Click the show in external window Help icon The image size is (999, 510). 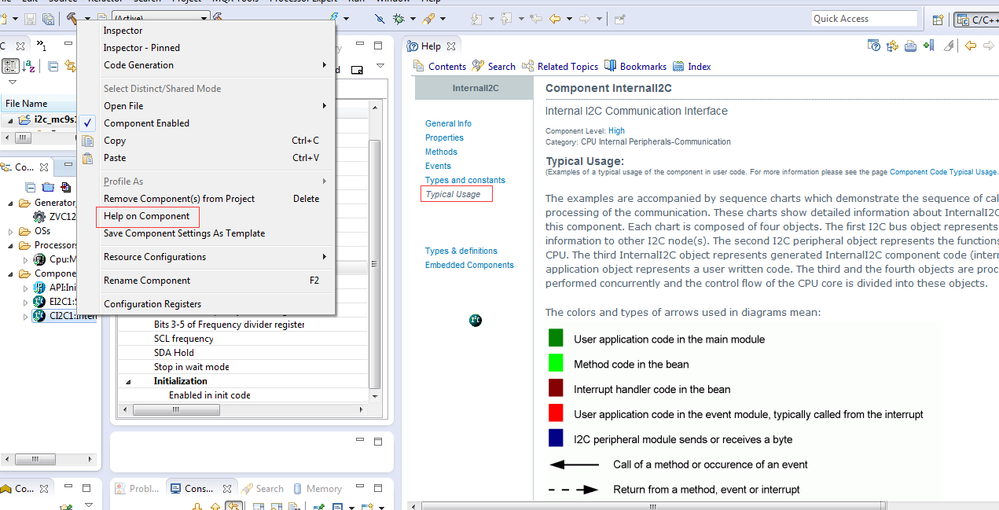point(874,45)
